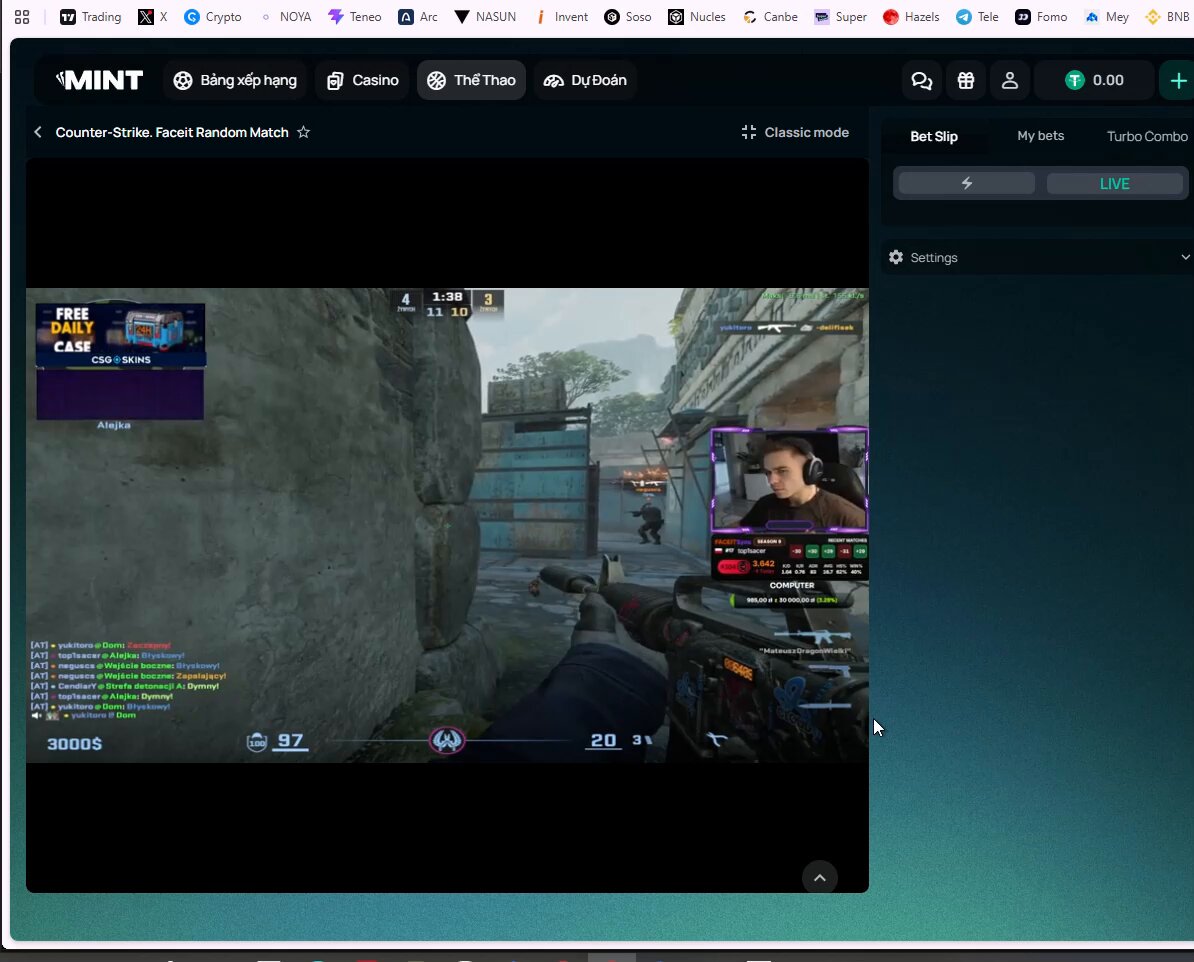Viewport: 1194px width, 962px height.
Task: Click the 0.00 balance display
Action: 1094,80
